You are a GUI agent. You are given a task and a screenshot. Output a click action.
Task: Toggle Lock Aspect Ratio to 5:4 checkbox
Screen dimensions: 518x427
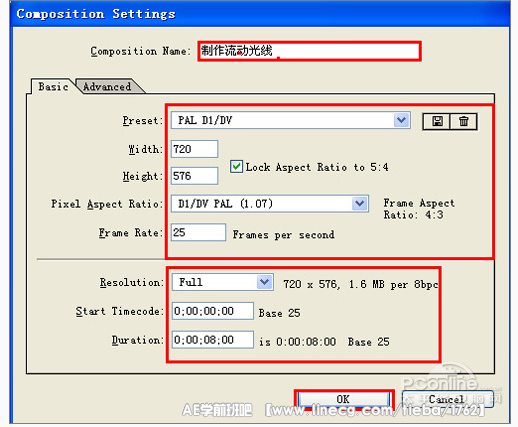tap(236, 166)
